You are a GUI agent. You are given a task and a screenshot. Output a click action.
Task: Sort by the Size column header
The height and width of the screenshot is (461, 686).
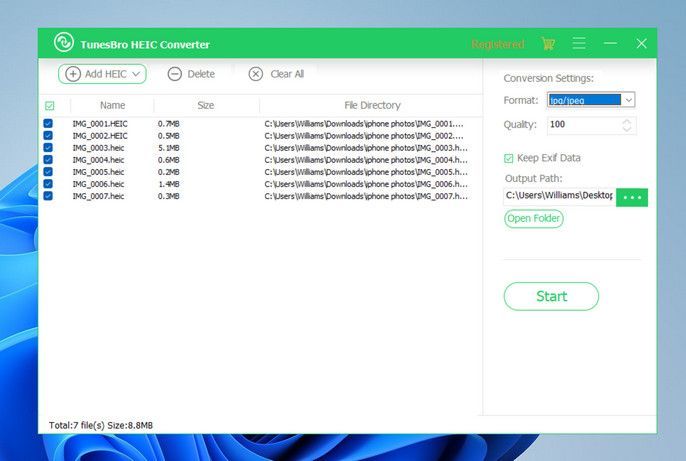pyautogui.click(x=206, y=105)
